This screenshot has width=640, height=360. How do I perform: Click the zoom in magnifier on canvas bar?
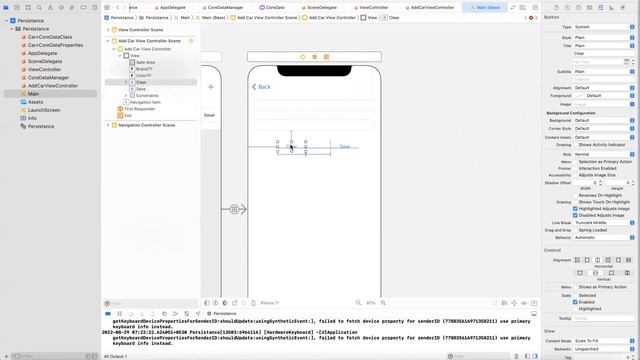(383, 303)
